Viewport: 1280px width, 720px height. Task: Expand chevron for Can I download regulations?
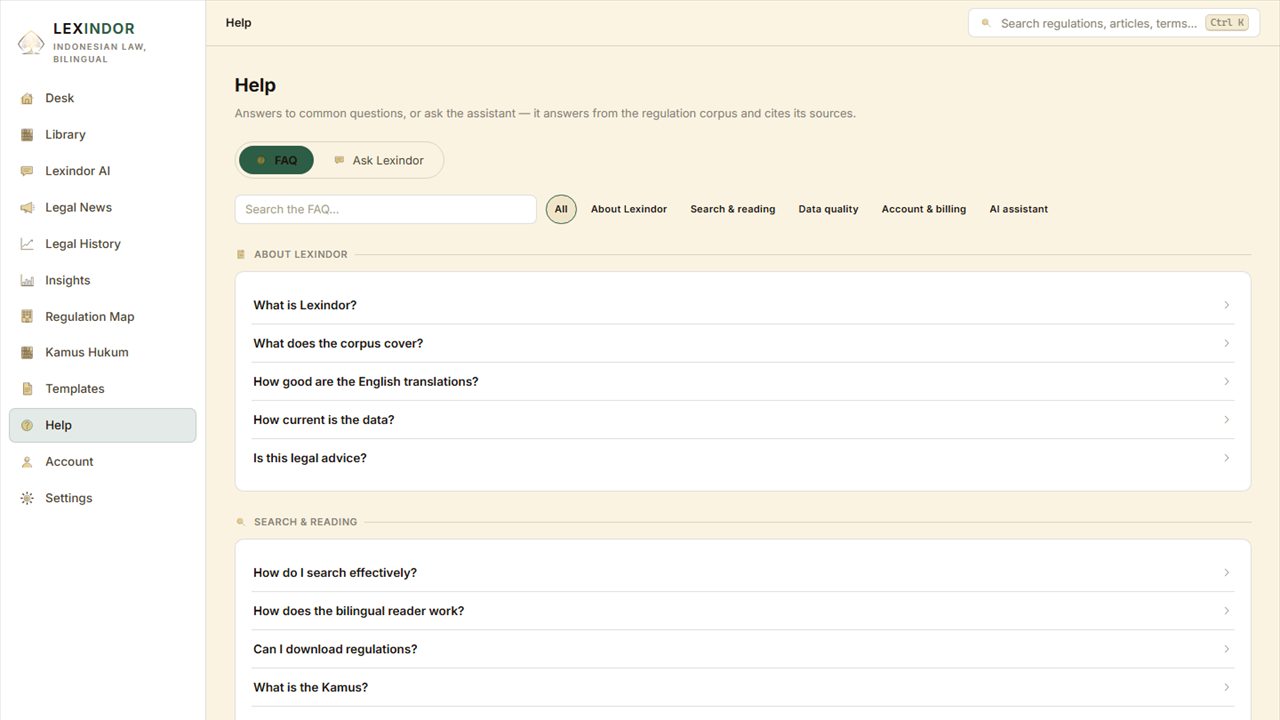click(1227, 649)
